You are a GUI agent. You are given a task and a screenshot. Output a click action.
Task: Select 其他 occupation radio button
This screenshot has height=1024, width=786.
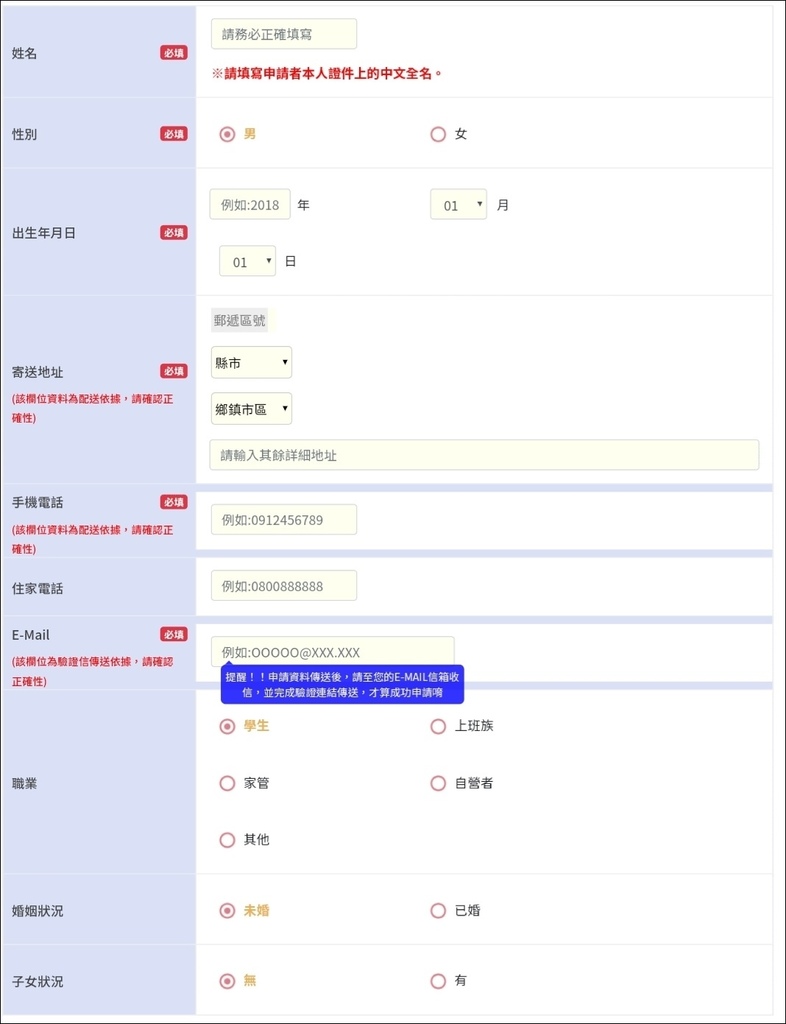tap(227, 840)
